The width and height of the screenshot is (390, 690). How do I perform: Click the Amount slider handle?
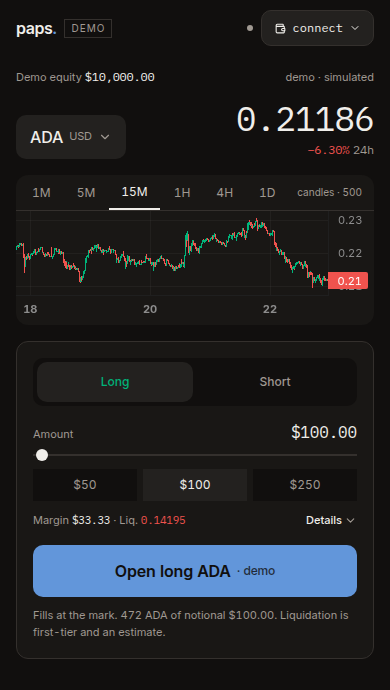[x=42, y=455]
